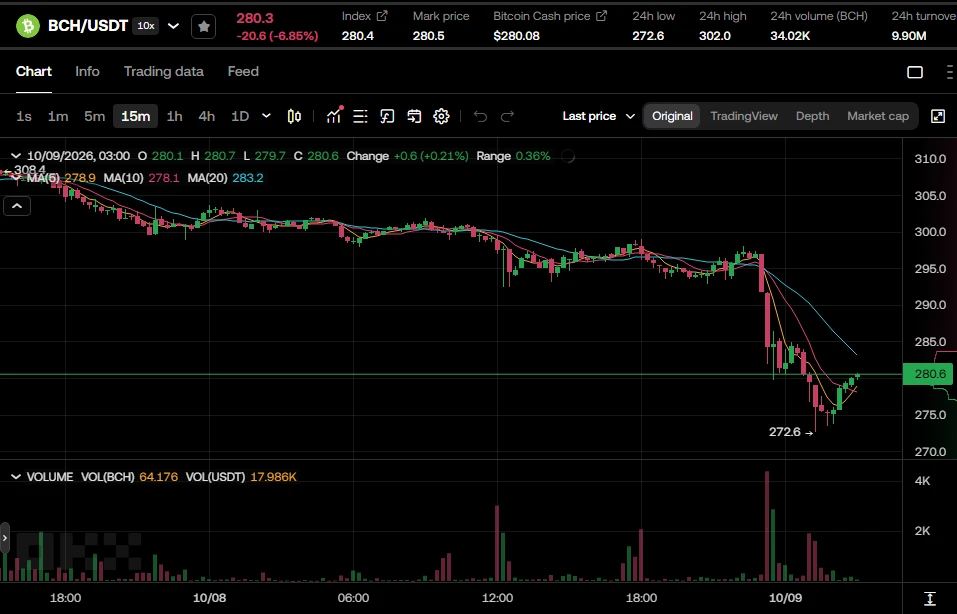Screen dimensions: 957x614
Task: Expand chart to fullscreen
Action: tap(938, 116)
